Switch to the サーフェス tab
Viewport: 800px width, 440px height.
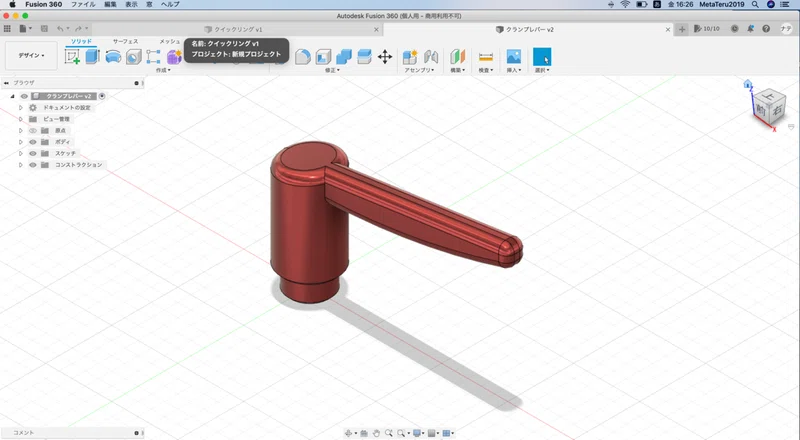tap(125, 41)
